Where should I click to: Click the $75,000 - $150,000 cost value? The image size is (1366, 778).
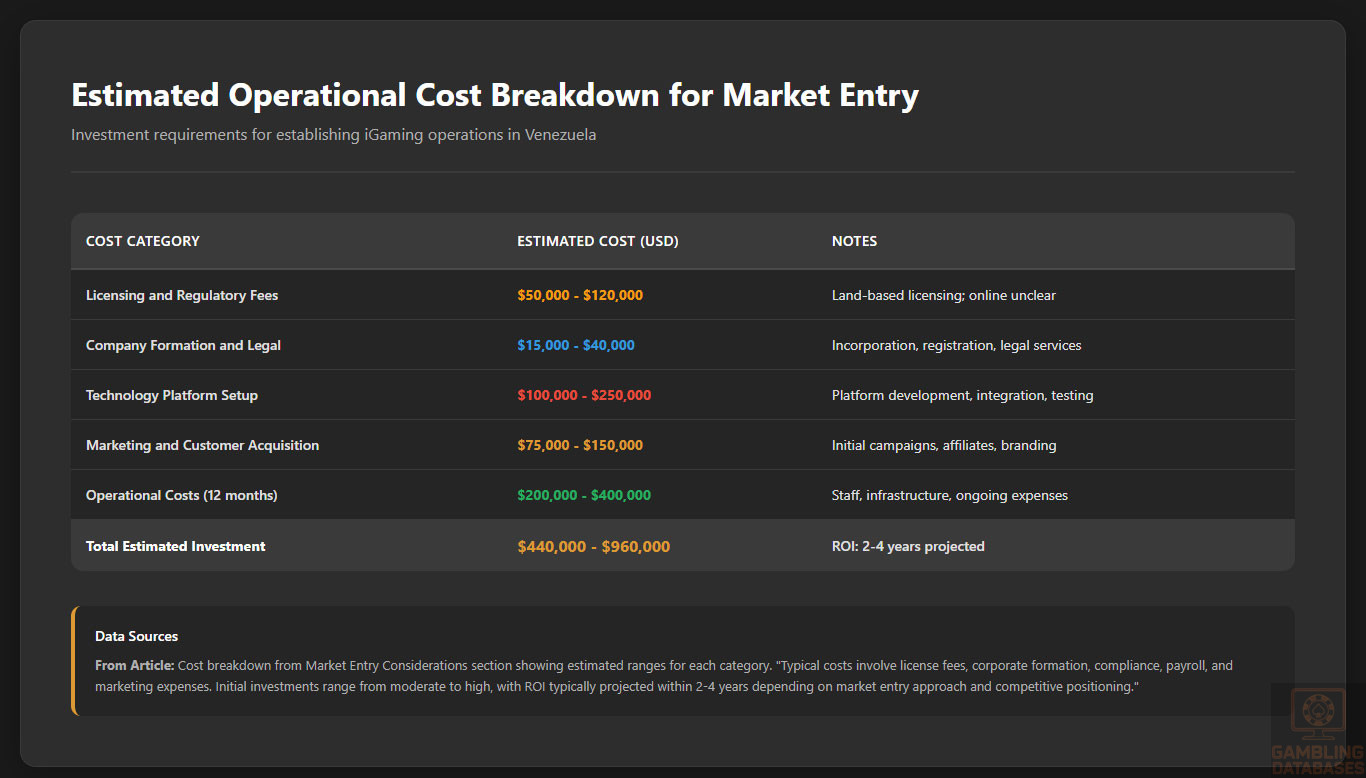(x=580, y=445)
